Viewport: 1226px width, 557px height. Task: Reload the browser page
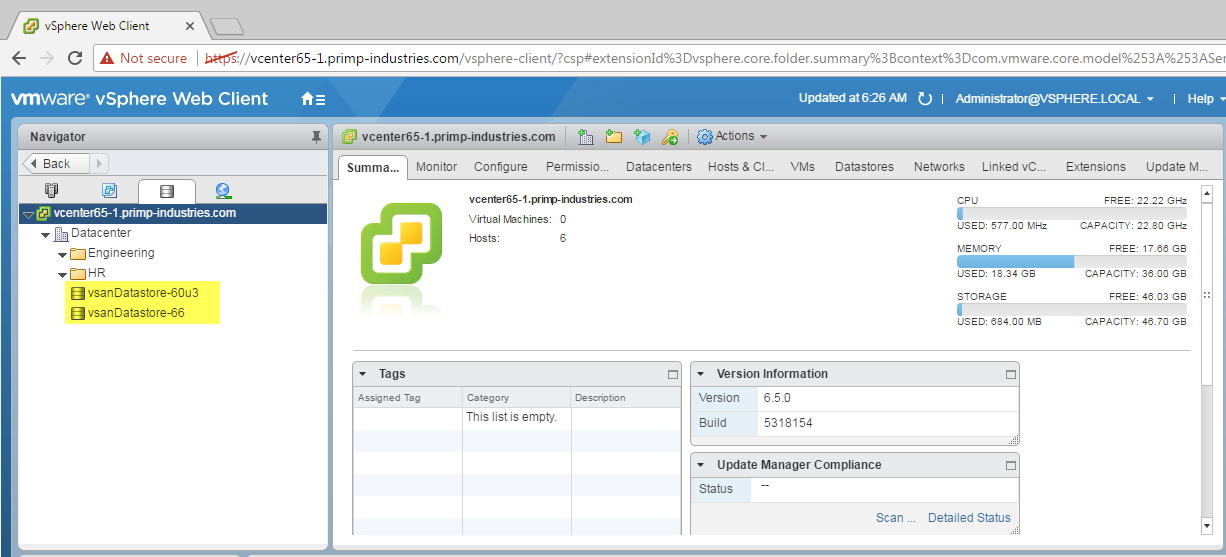74,58
